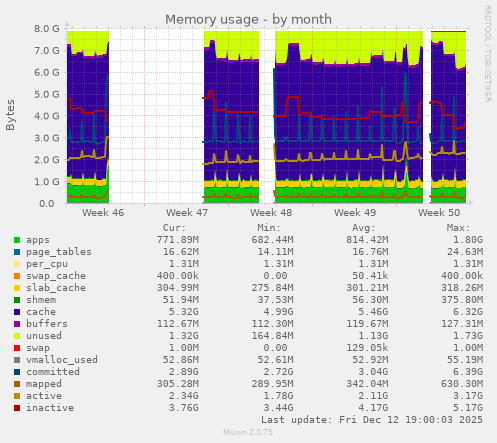Click the '8.0 G' y-axis tick label

[47, 28]
